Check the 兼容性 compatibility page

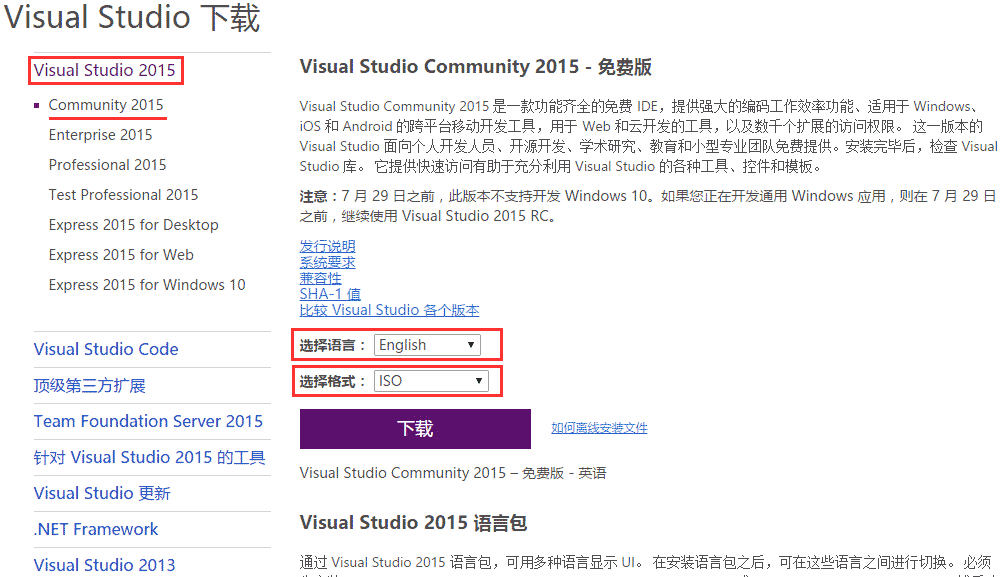(x=319, y=278)
